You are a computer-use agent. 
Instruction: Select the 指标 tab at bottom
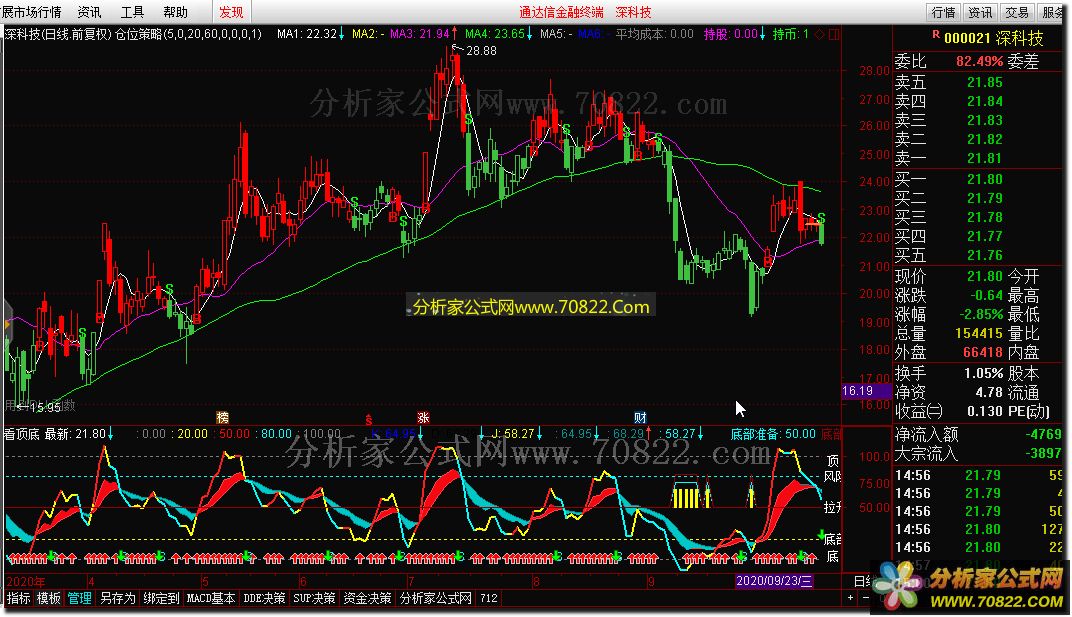[18, 599]
